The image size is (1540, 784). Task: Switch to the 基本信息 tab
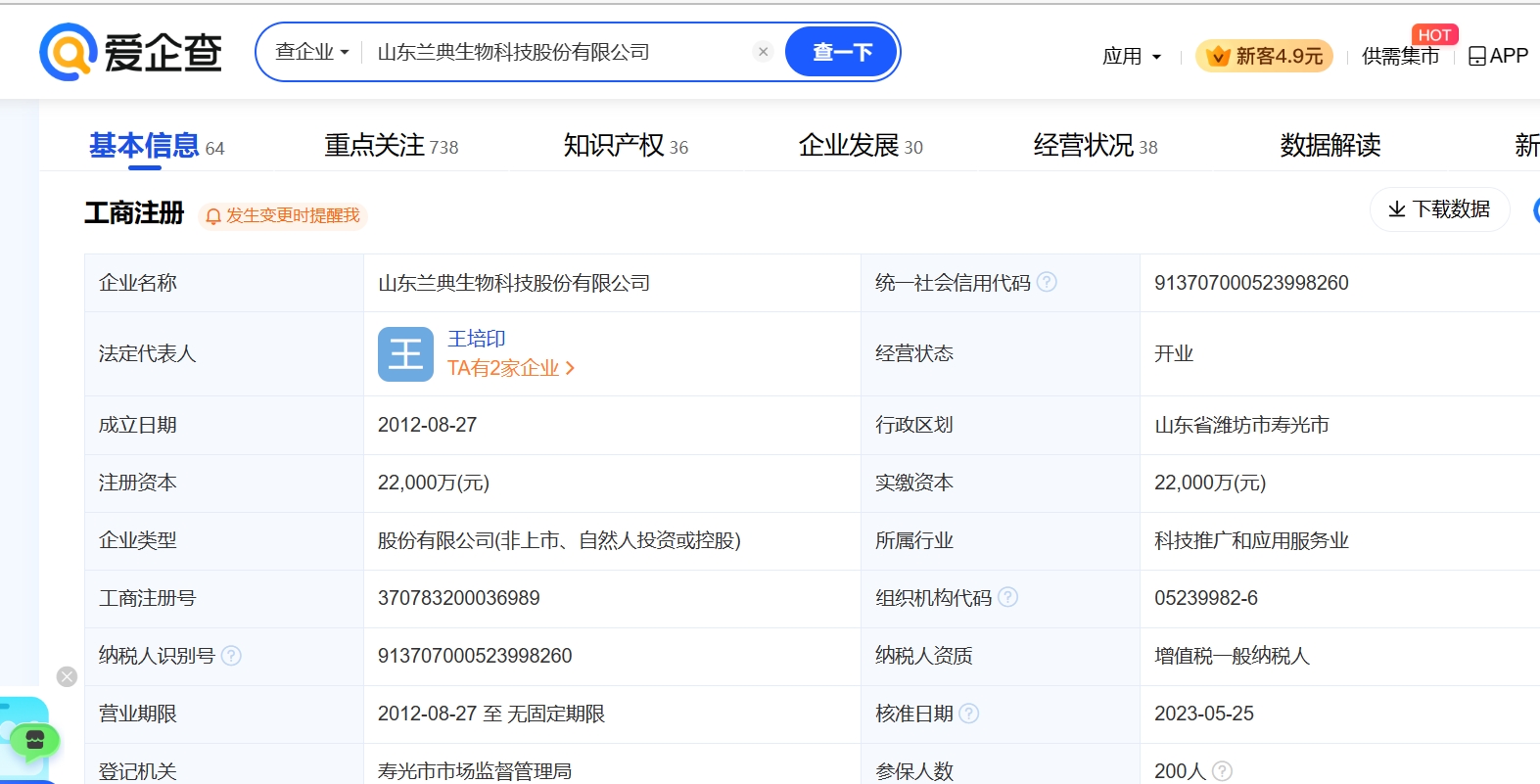(x=157, y=146)
